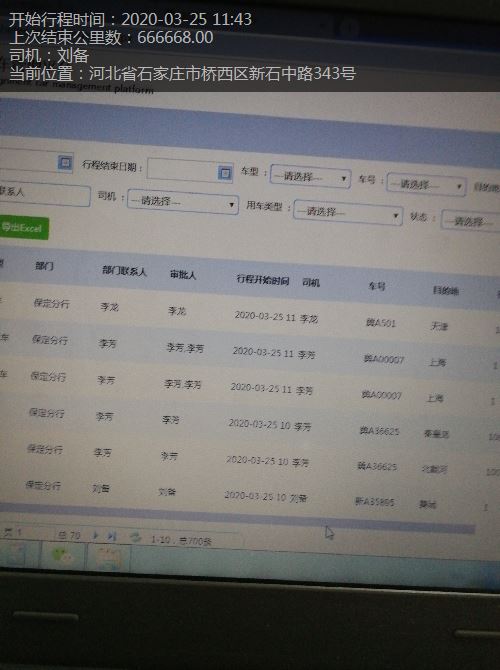
Task: Select 李龙 in the 部门联系人 column
Action: pos(109,306)
